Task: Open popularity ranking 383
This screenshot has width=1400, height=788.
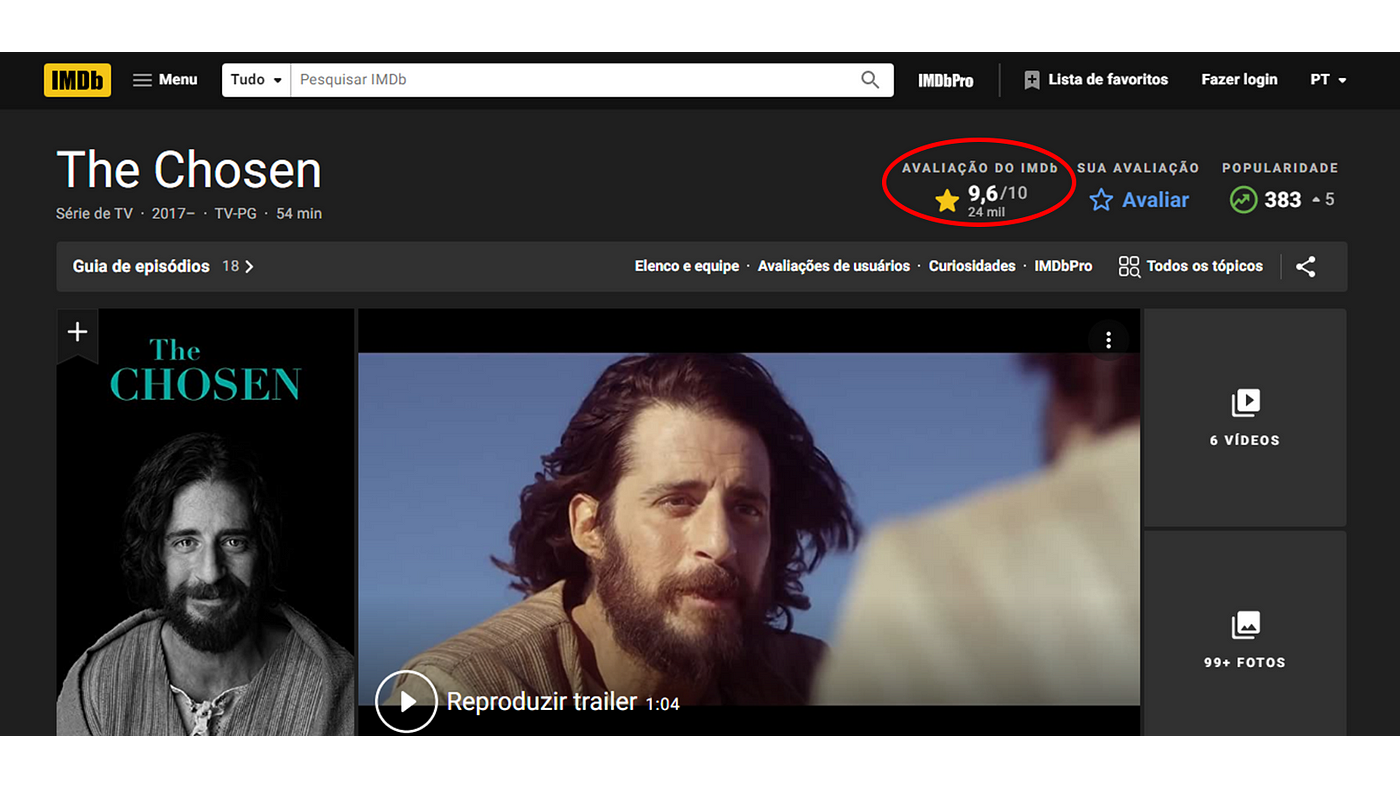Action: 1282,200
